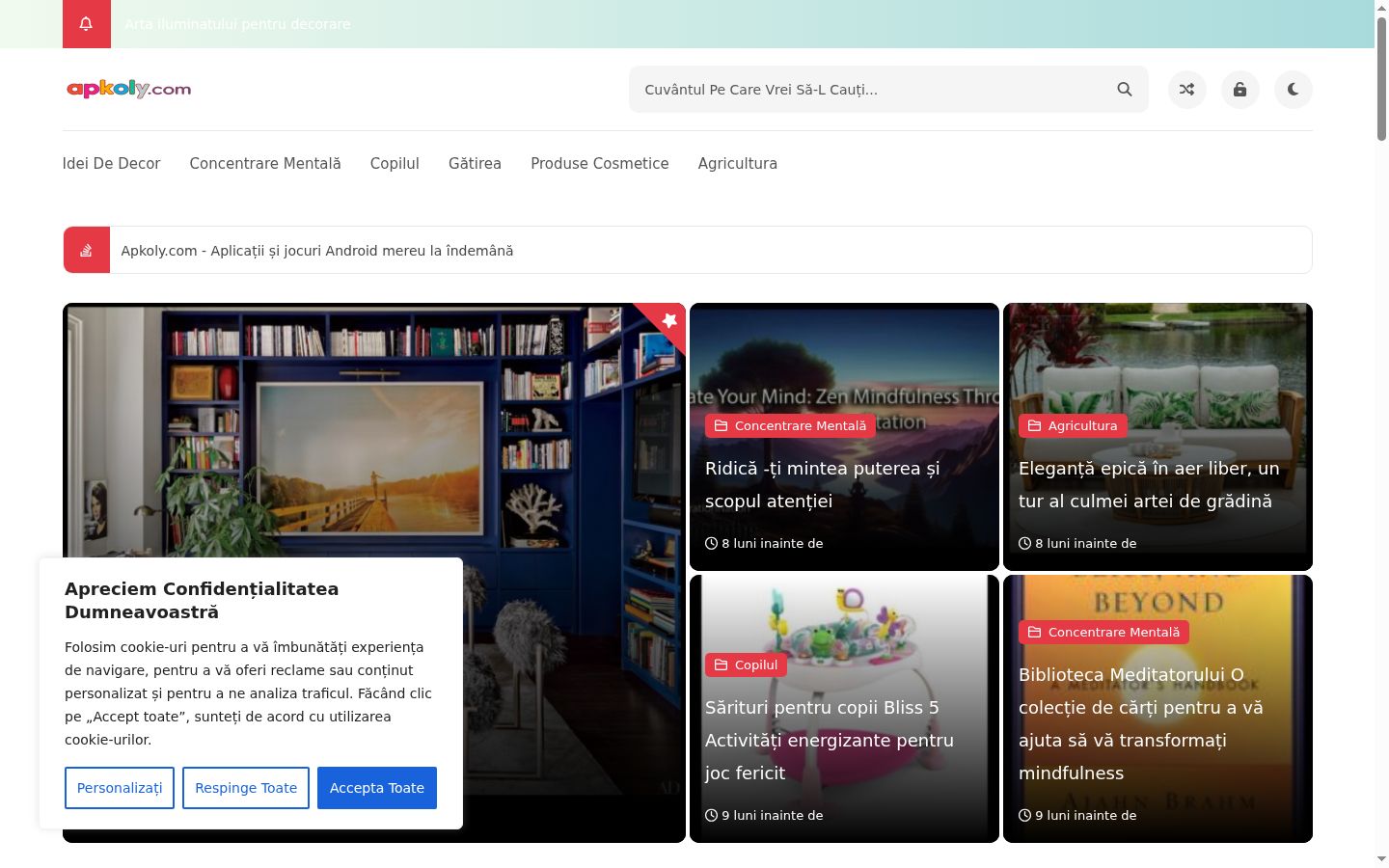1389x868 pixels.
Task: Click Respinge Toate cookie button
Action: click(246, 788)
